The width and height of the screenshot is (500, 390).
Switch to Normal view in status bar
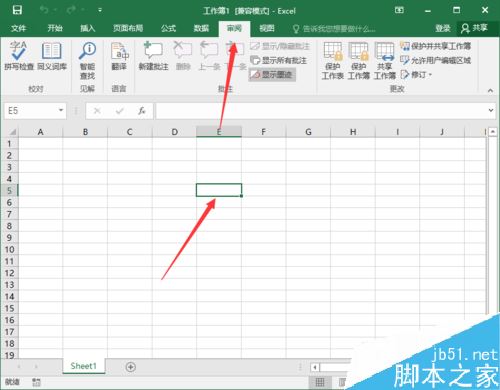click(320, 382)
